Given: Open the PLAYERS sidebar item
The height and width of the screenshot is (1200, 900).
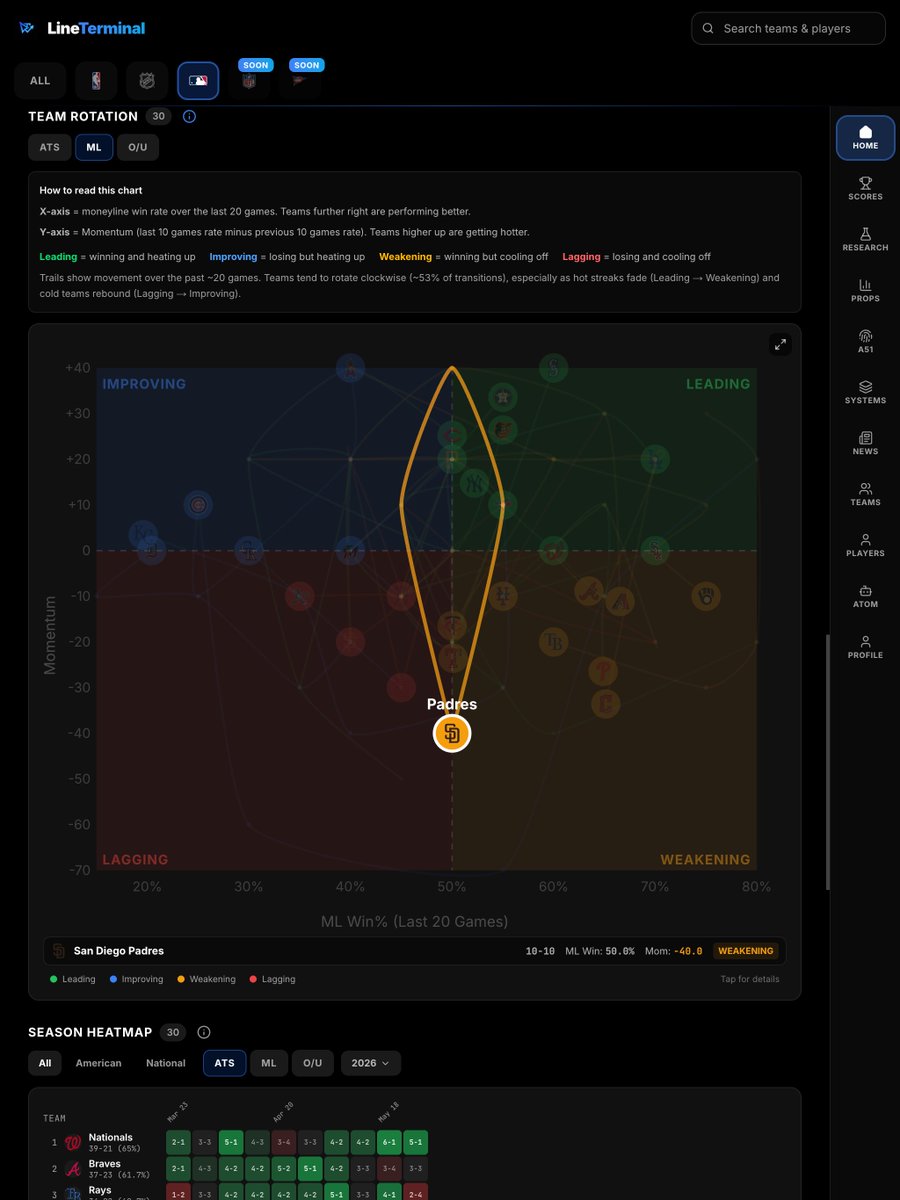Looking at the screenshot, I should 865,546.
